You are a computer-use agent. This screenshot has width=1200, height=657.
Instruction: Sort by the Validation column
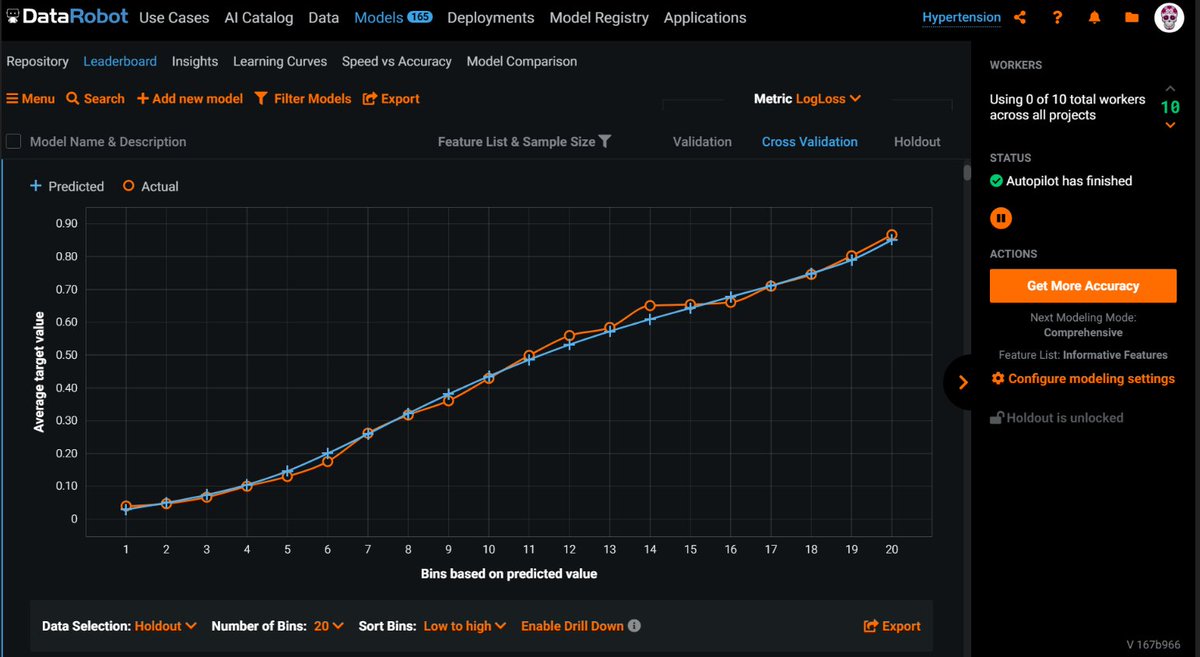pyautogui.click(x=702, y=142)
